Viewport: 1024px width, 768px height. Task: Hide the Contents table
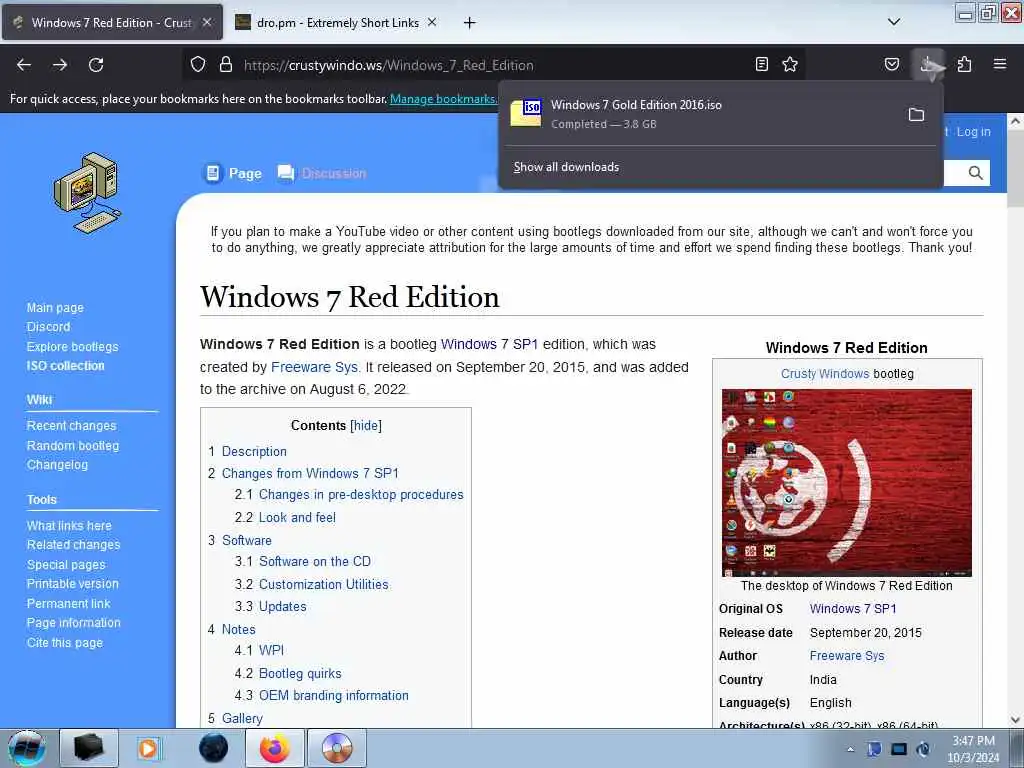pos(366,425)
